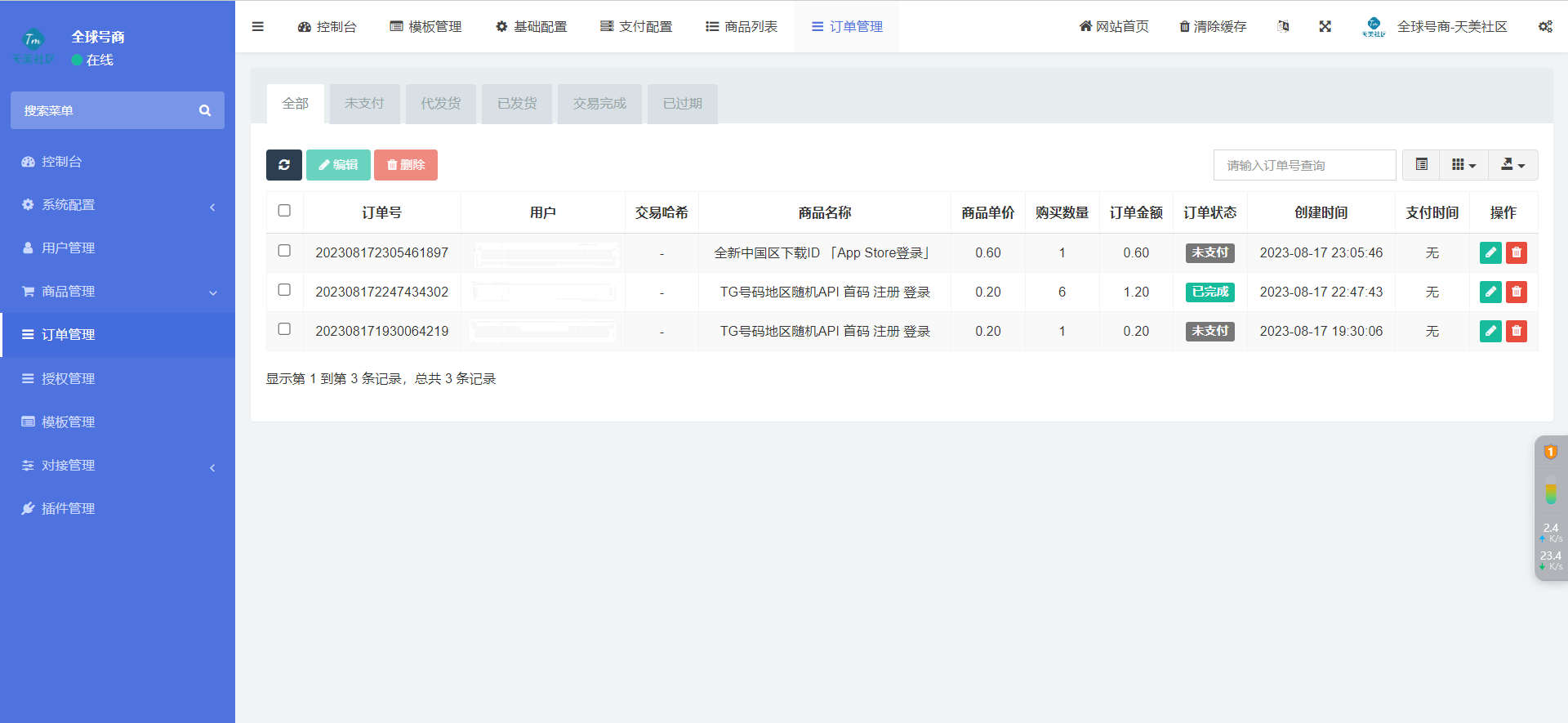Open the floating shield notification widget

(1550, 452)
